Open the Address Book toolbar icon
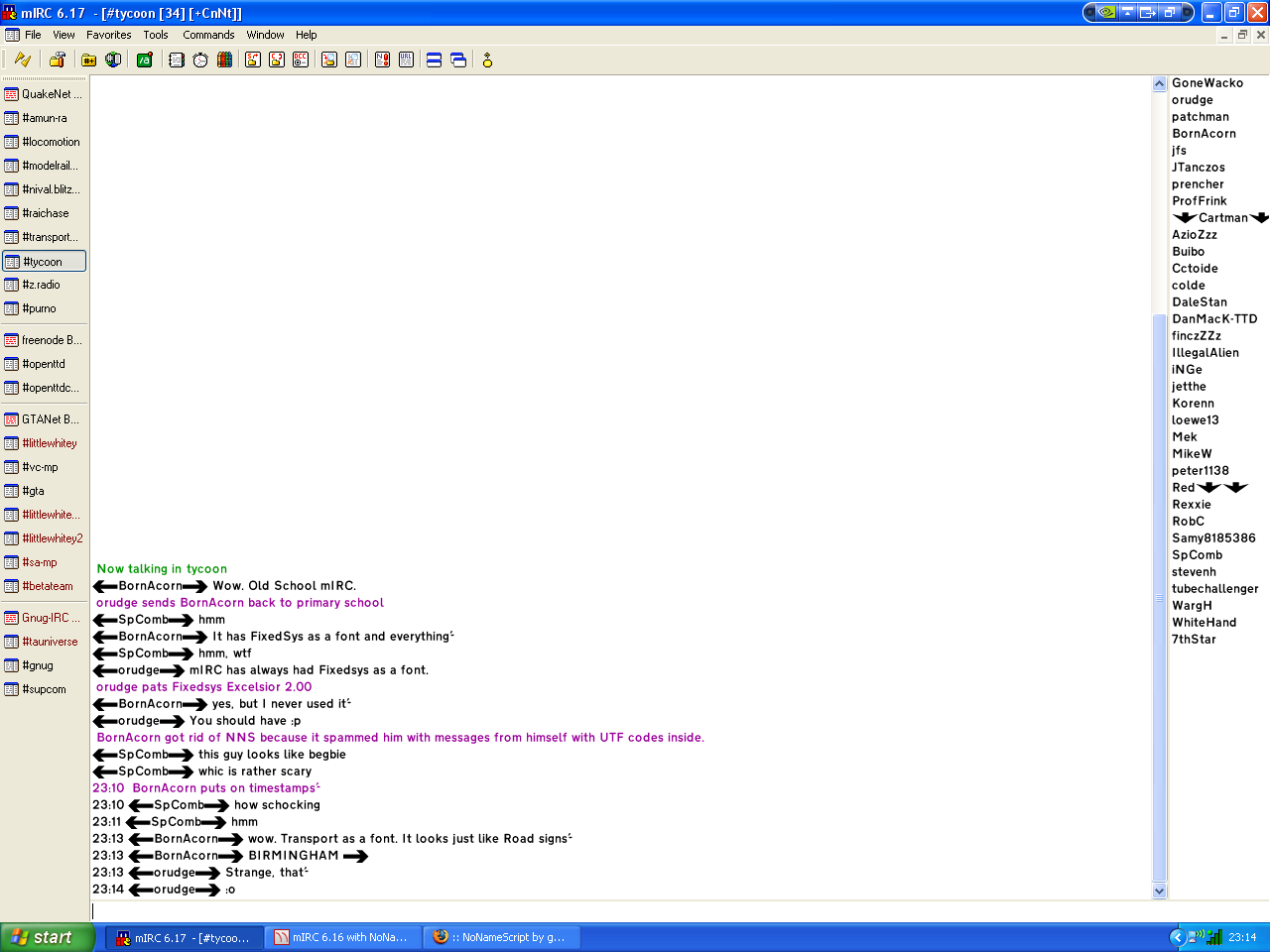The width and height of the screenshot is (1270, 952). (x=177, y=60)
